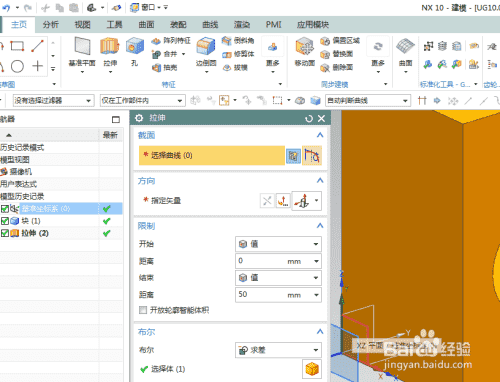Toggle datum coordinate system (0) visibility checkbox
The height and width of the screenshot is (382, 500).
(5, 209)
